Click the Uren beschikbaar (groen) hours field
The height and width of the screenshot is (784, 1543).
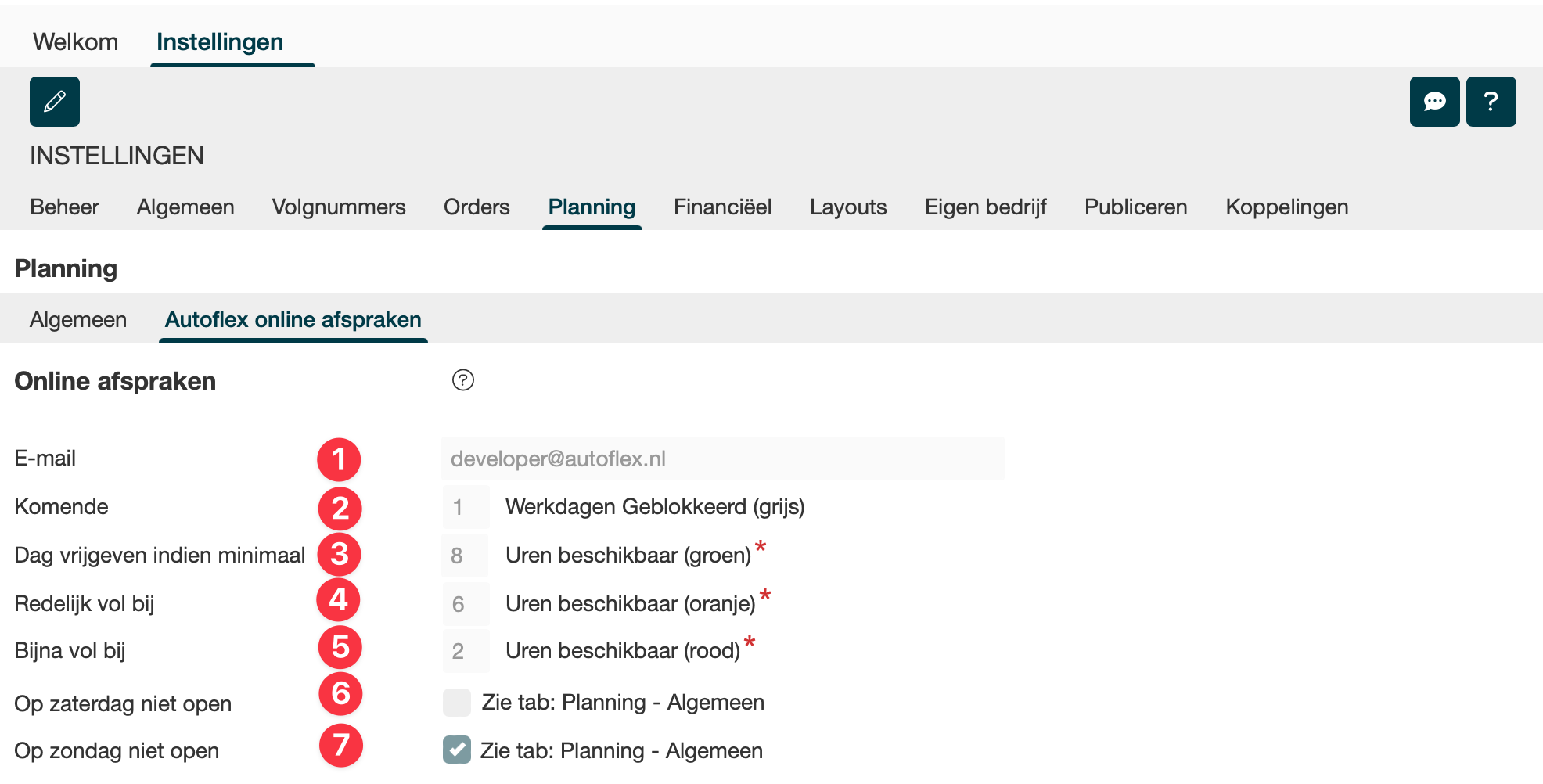coord(466,556)
